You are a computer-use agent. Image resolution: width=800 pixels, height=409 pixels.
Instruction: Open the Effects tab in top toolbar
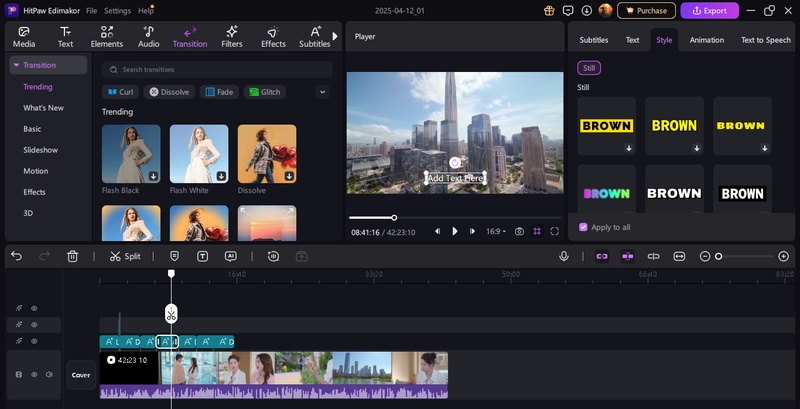point(273,37)
